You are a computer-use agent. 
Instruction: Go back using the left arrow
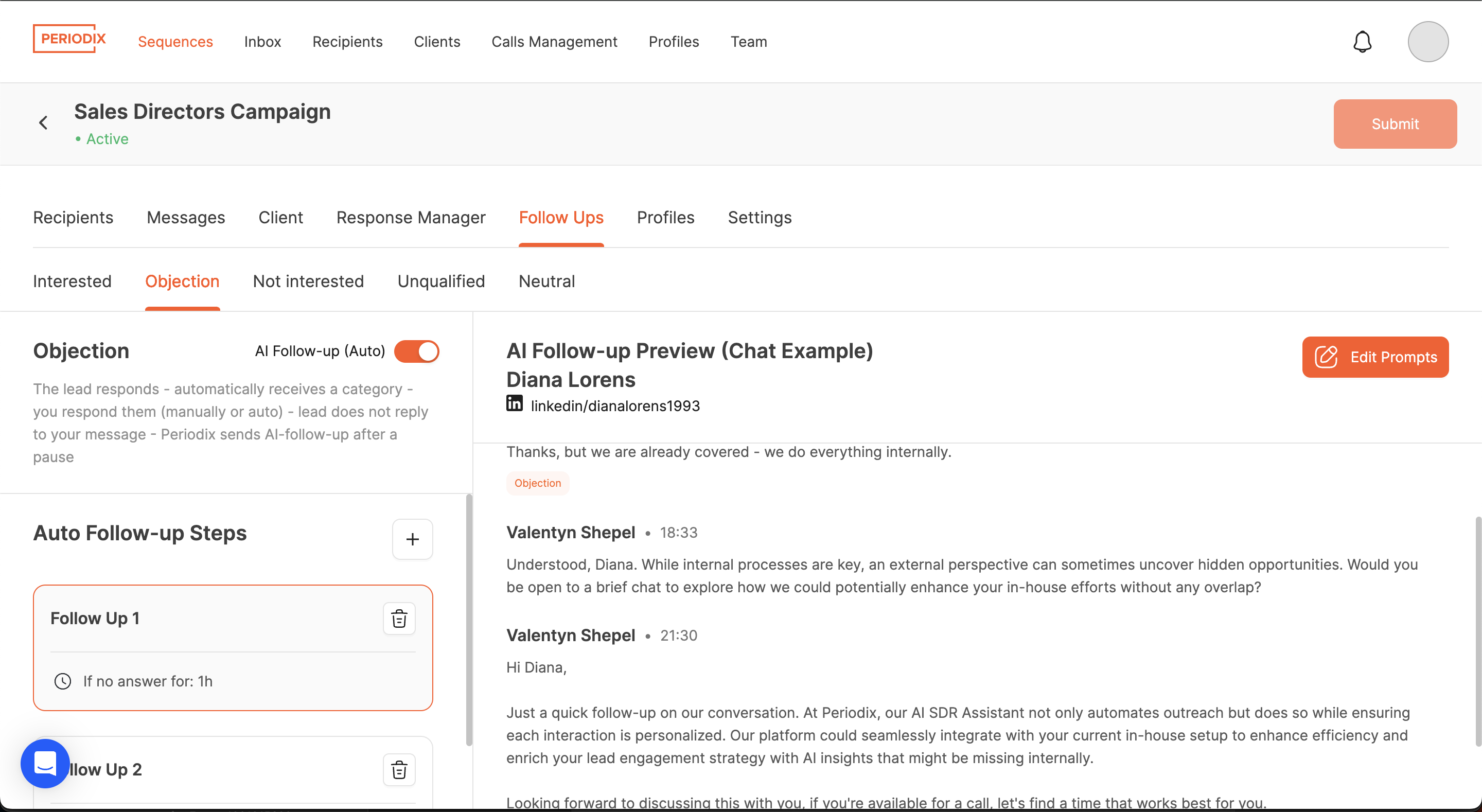pos(44,122)
